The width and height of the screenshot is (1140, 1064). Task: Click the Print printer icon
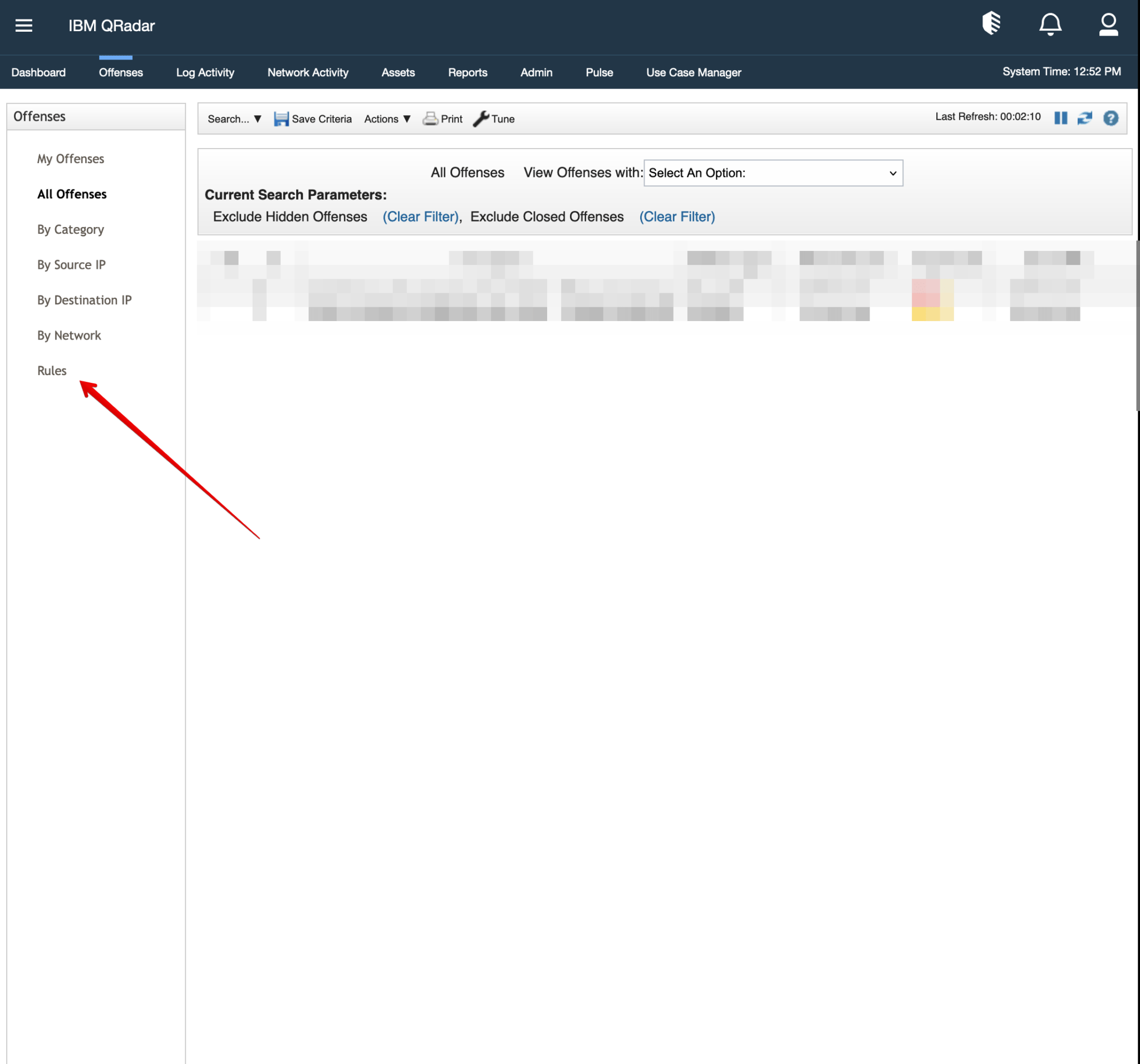point(430,119)
